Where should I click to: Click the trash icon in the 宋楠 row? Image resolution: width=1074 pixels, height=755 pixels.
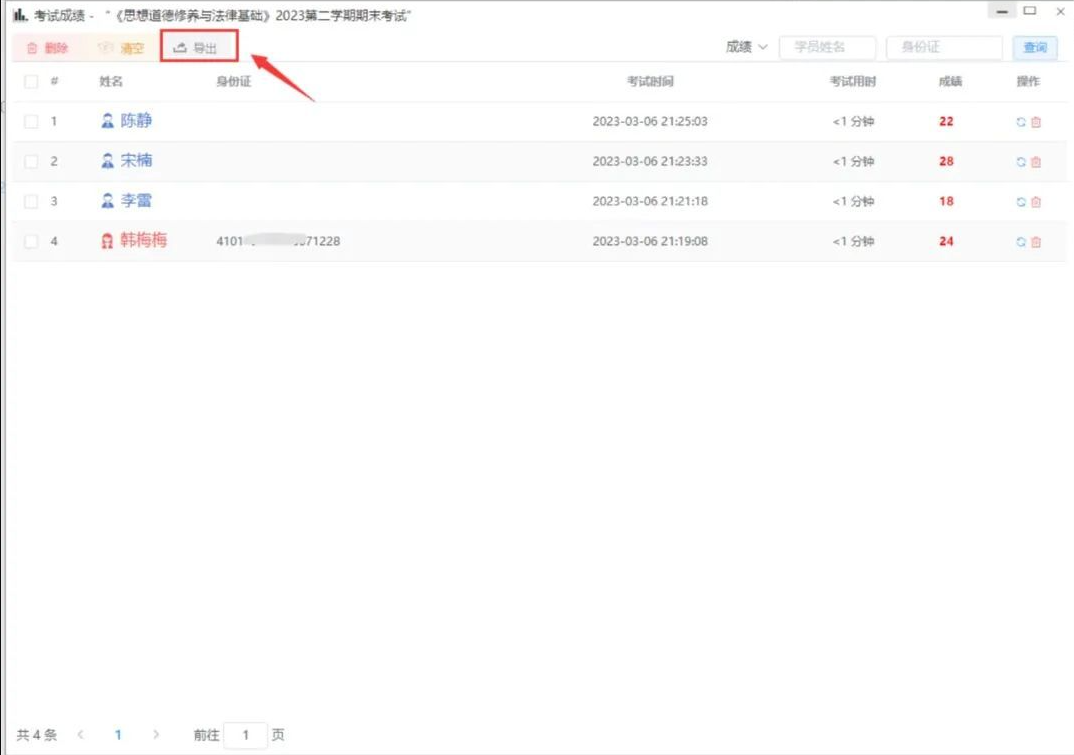point(1036,162)
